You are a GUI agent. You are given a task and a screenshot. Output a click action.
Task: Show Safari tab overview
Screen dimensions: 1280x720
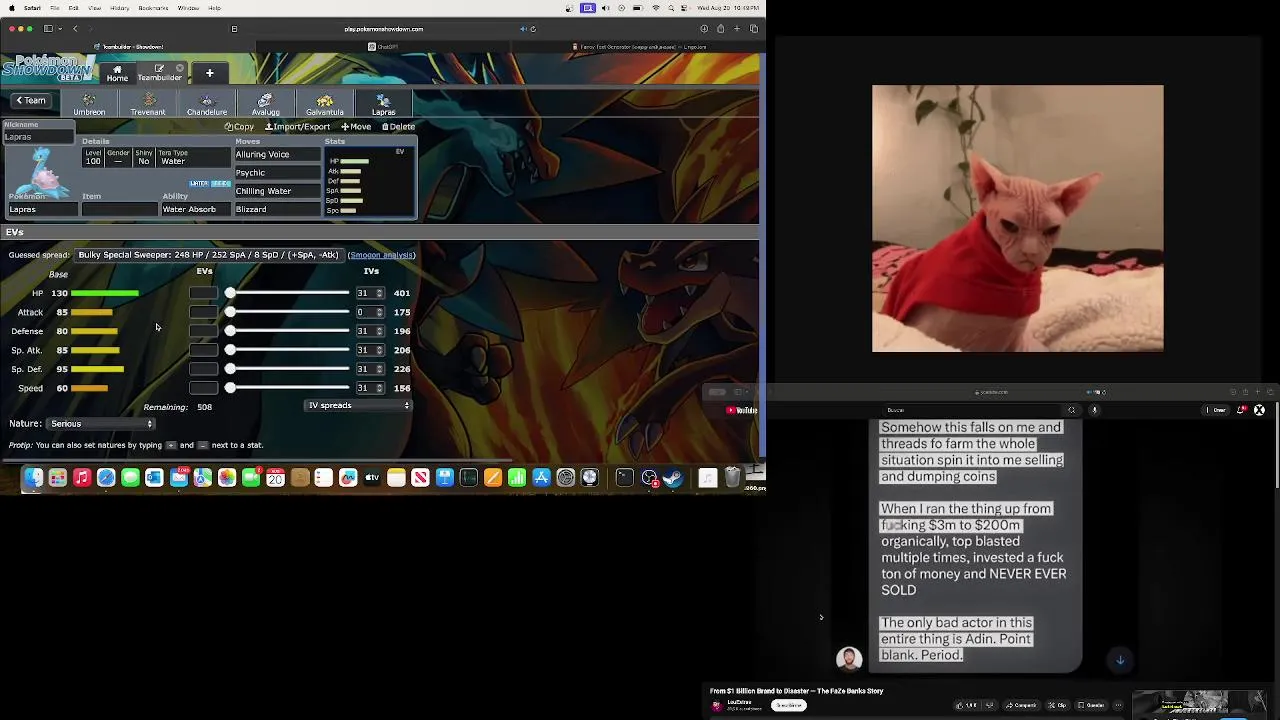coord(754,29)
